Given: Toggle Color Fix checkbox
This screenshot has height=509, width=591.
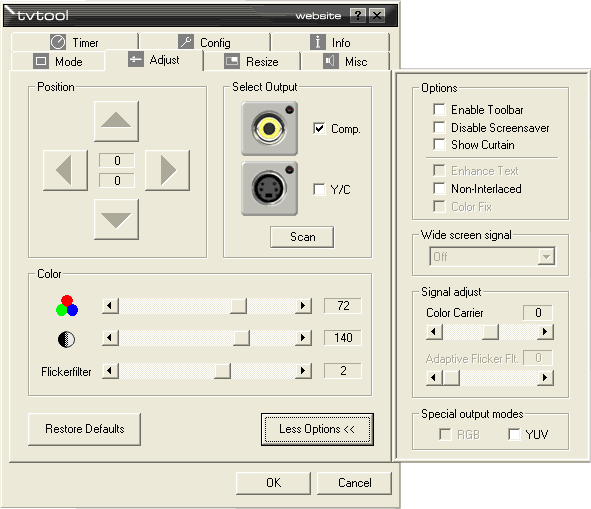Looking at the screenshot, I should tap(439, 207).
